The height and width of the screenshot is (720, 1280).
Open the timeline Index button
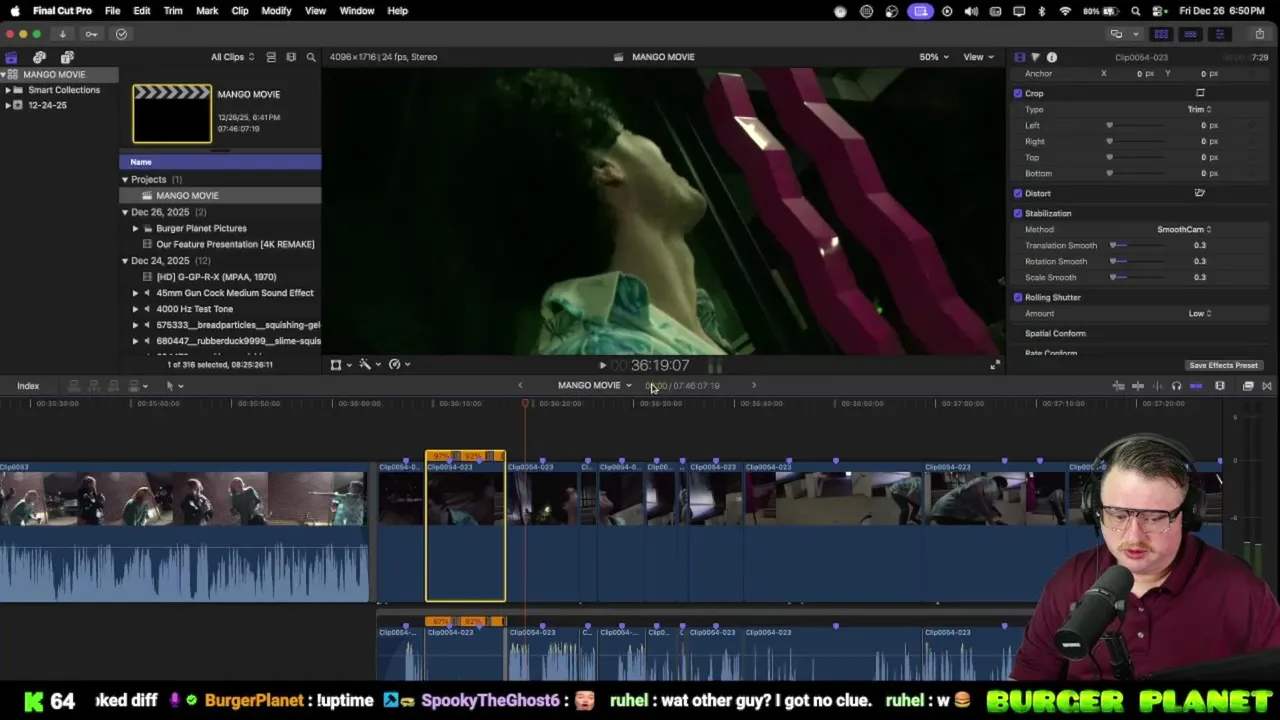[28, 386]
